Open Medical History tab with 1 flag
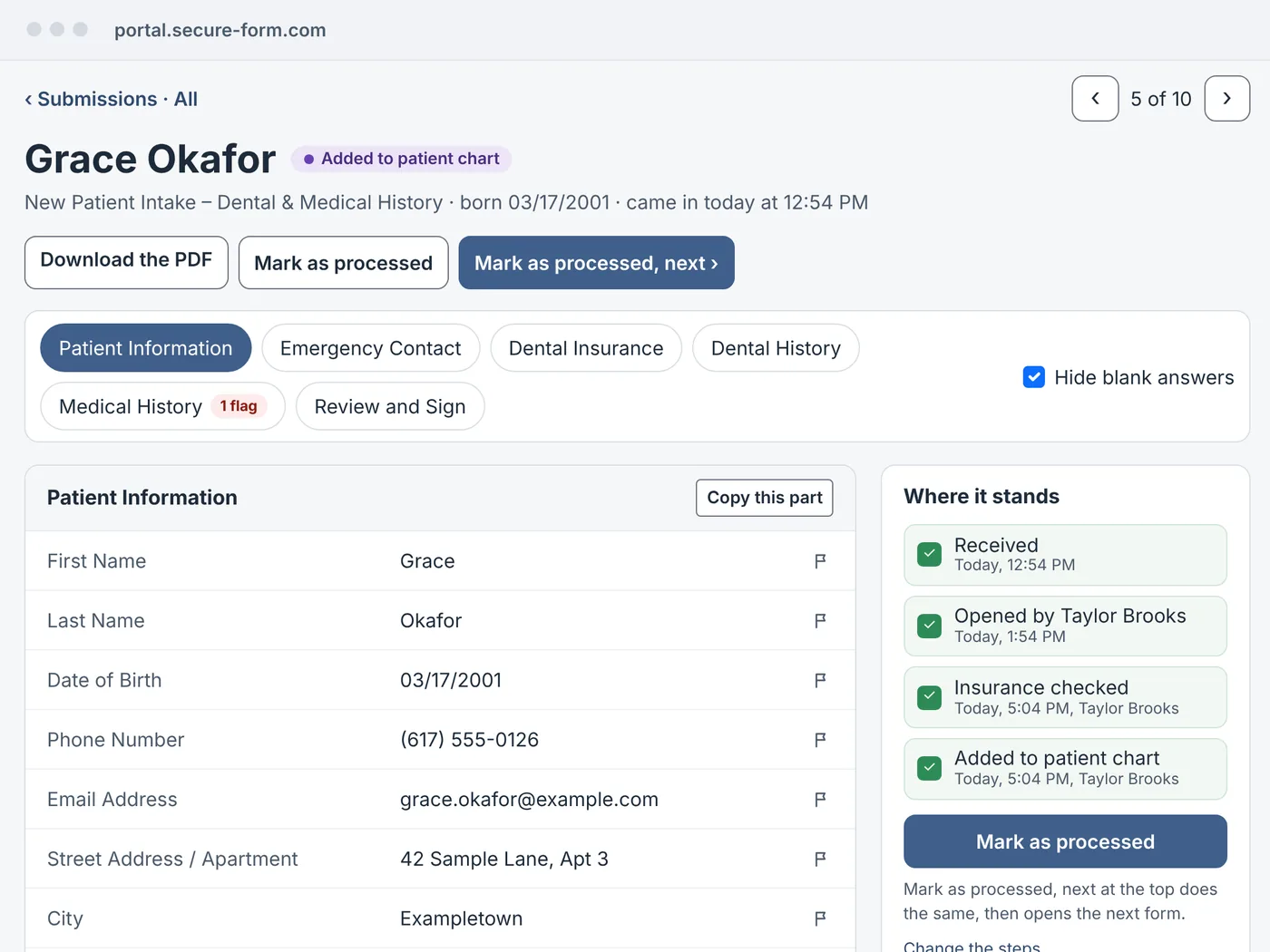 tap(163, 406)
